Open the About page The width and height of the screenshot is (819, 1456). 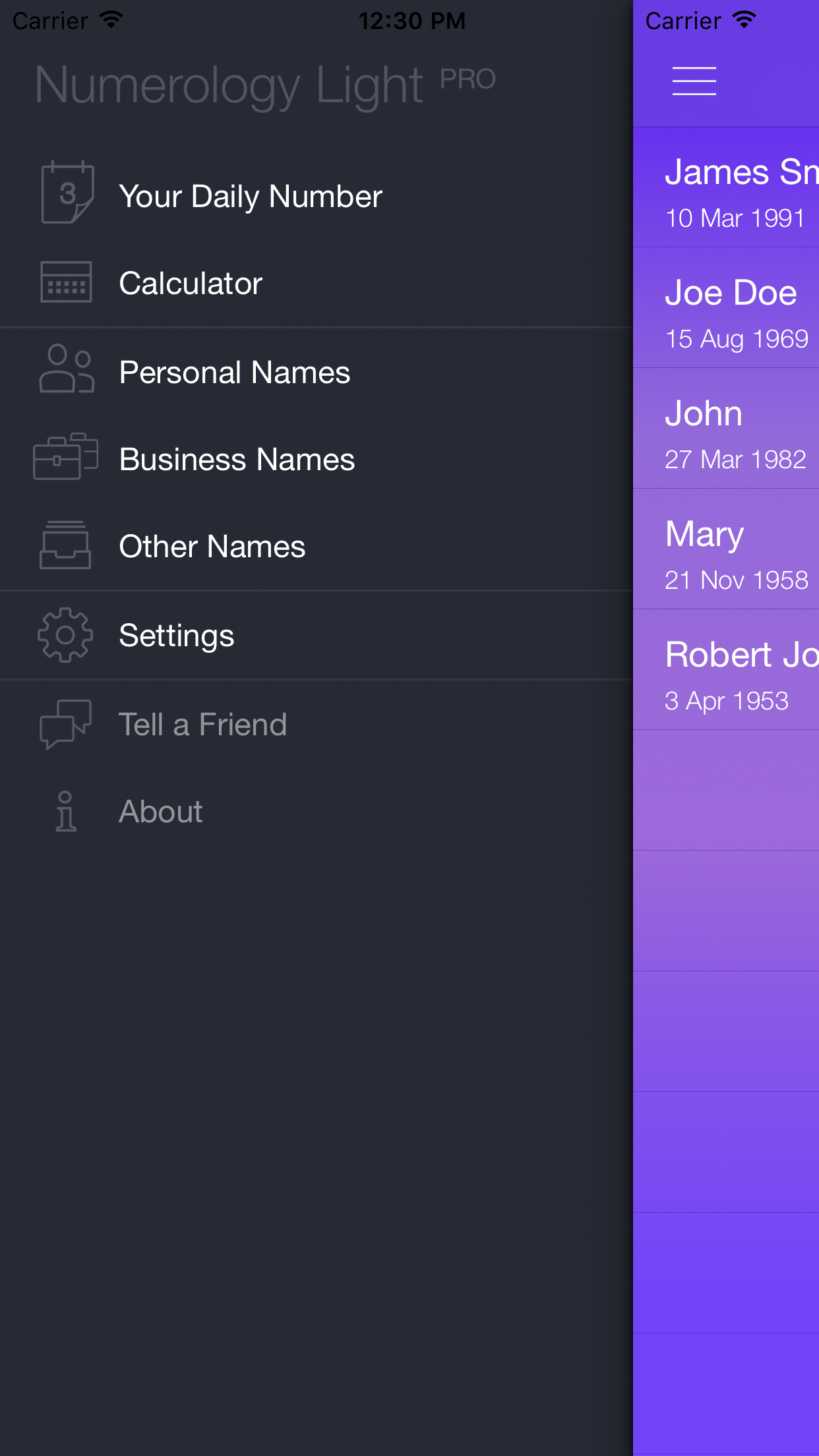tap(161, 812)
